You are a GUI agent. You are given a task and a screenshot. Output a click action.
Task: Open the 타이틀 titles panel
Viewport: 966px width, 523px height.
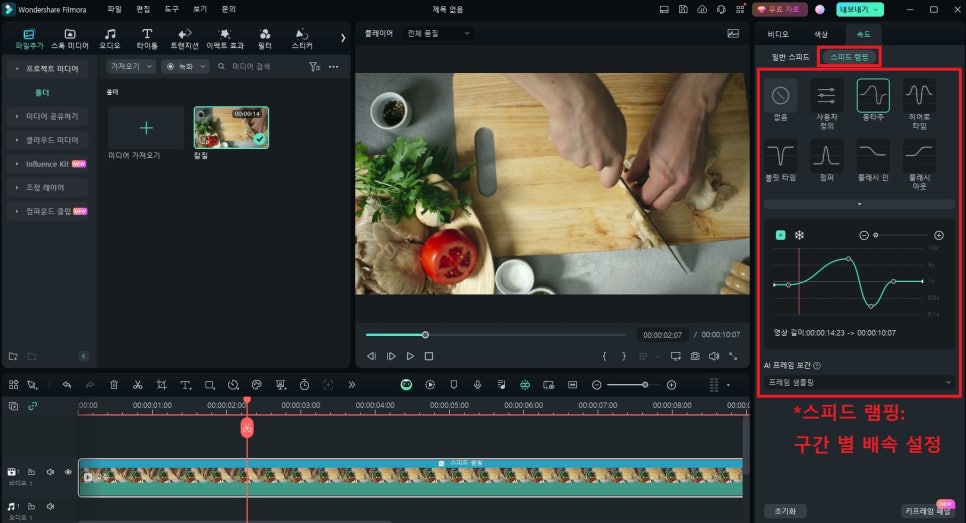147,39
